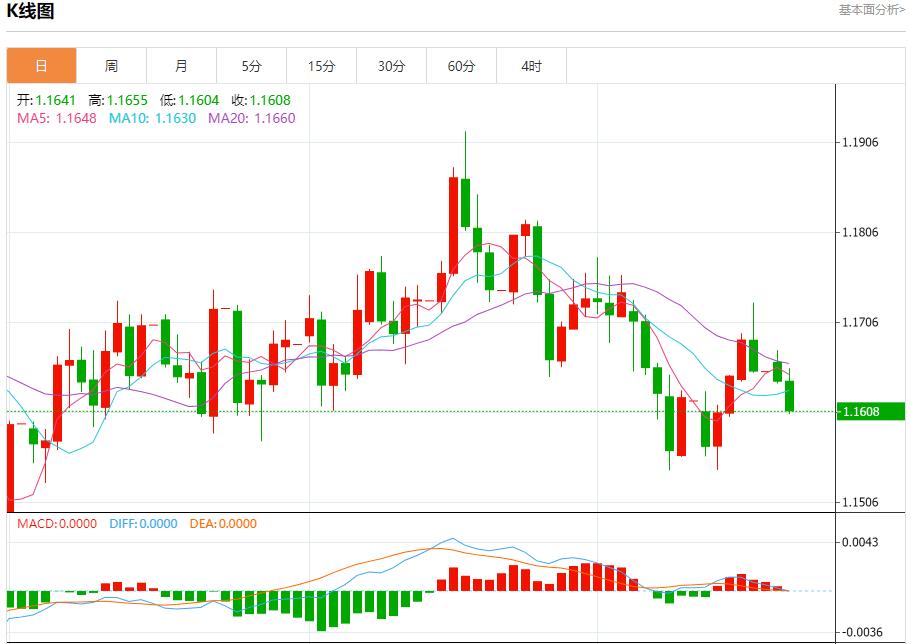
Task: Switch to the 周 weekly timeframe tab
Action: click(111, 64)
